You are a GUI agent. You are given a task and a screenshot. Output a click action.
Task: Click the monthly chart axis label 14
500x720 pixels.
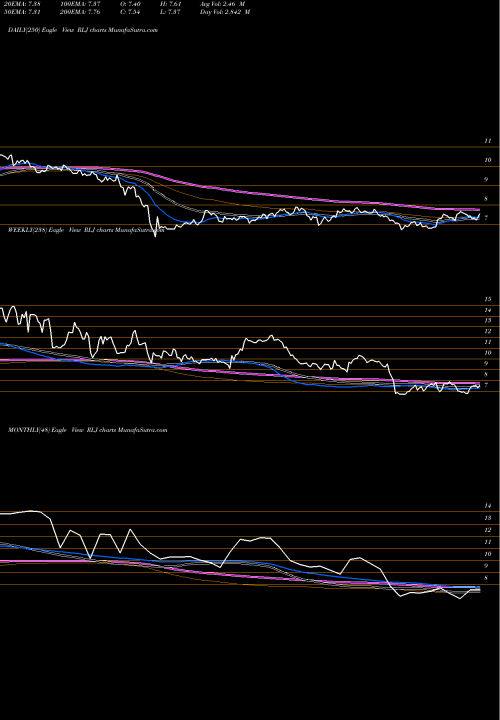coord(488,506)
